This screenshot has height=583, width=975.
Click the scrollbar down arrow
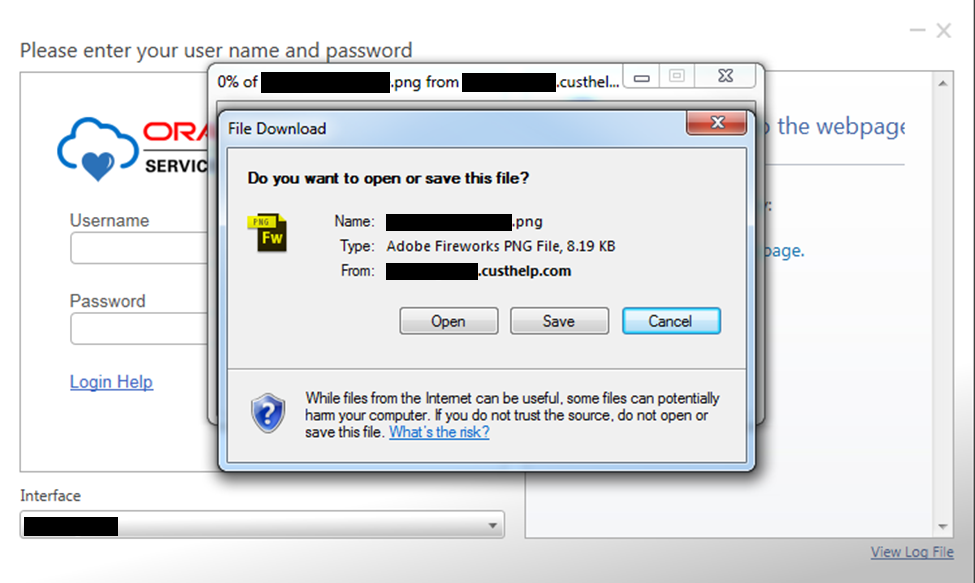coord(943,526)
